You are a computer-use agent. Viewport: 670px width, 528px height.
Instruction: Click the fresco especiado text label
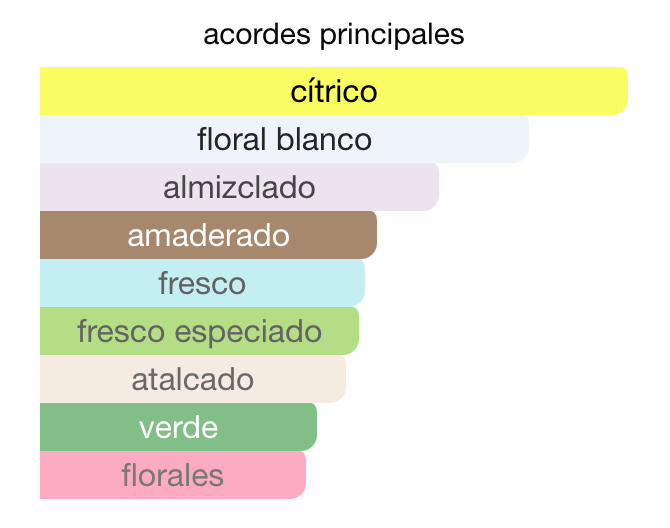coord(200,332)
